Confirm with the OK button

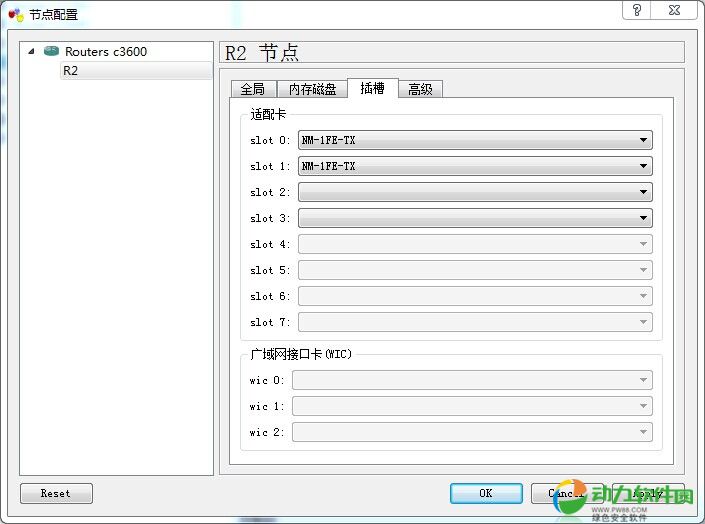(485, 493)
